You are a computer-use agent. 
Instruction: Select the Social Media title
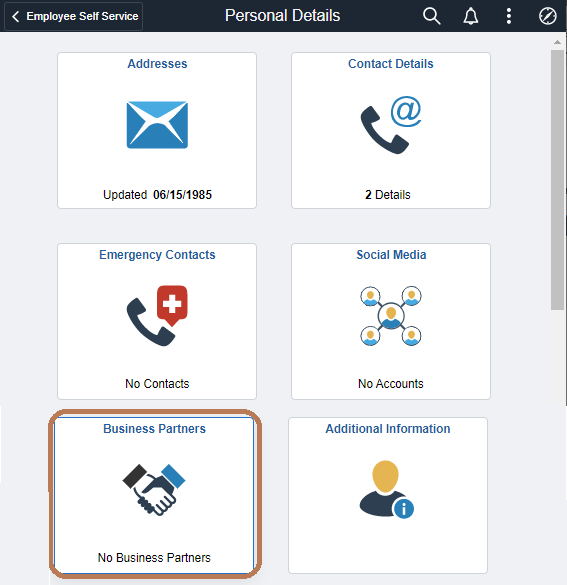click(x=391, y=255)
